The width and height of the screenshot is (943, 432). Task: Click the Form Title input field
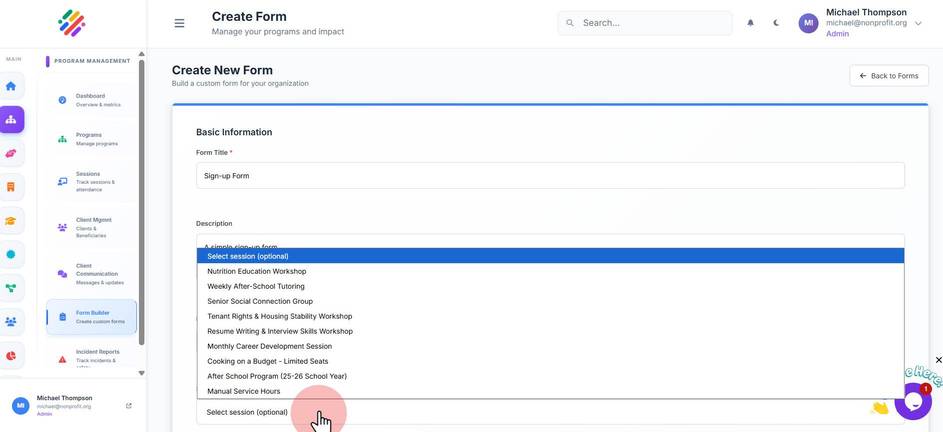(x=550, y=176)
